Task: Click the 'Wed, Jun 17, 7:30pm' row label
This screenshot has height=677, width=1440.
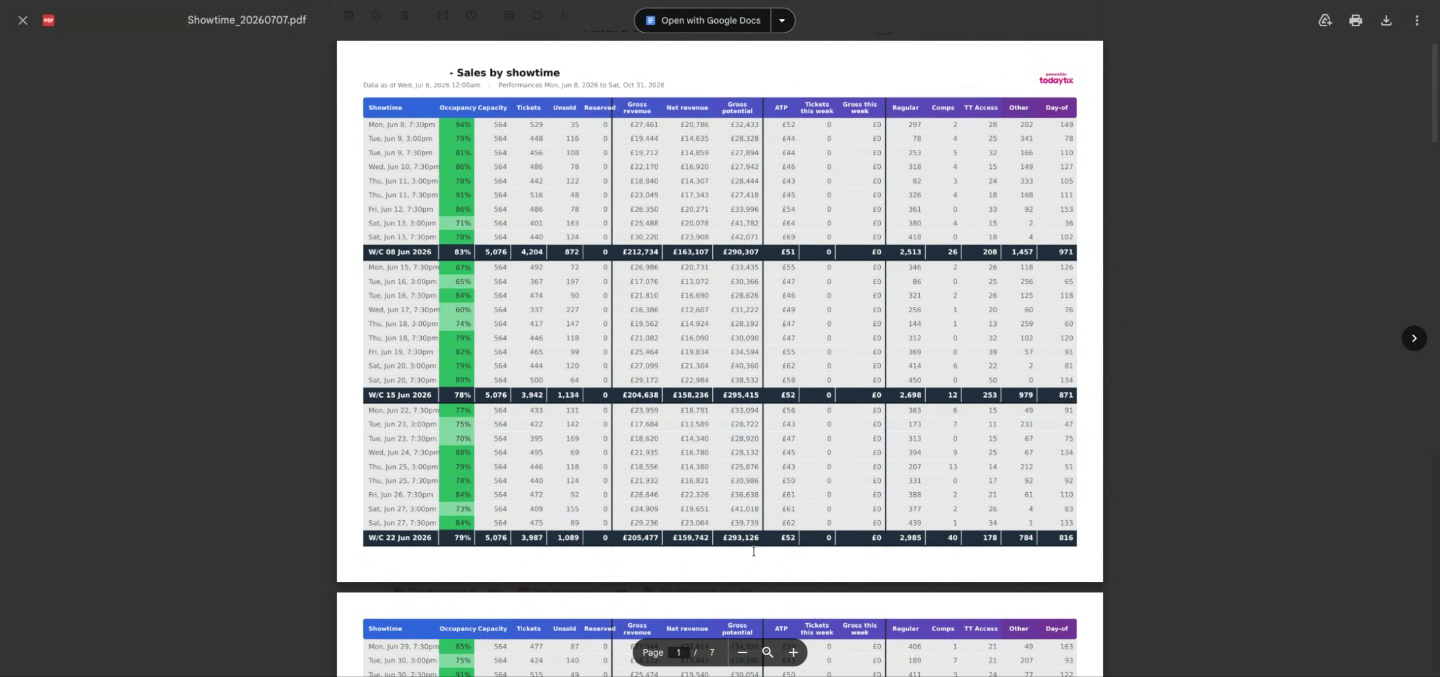Action: [403, 310]
